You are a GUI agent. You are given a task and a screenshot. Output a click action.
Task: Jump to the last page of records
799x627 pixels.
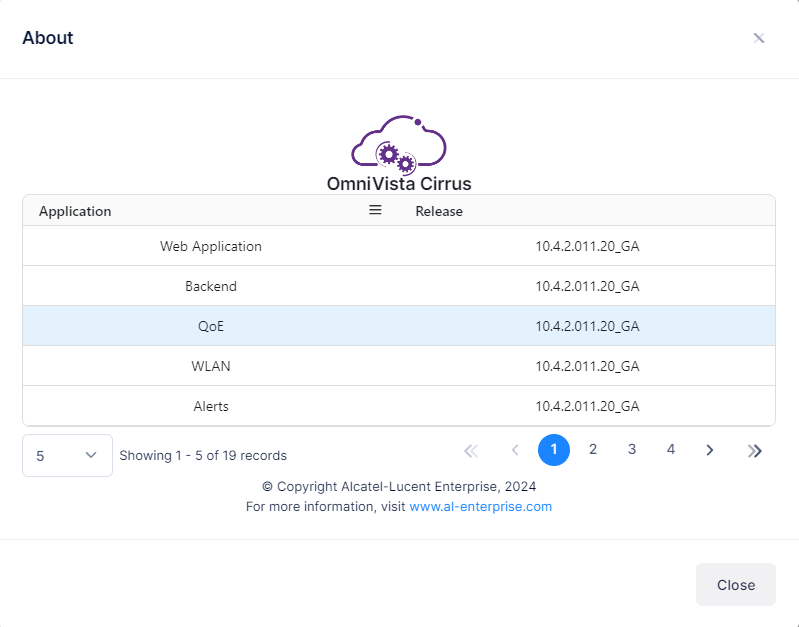(x=754, y=451)
